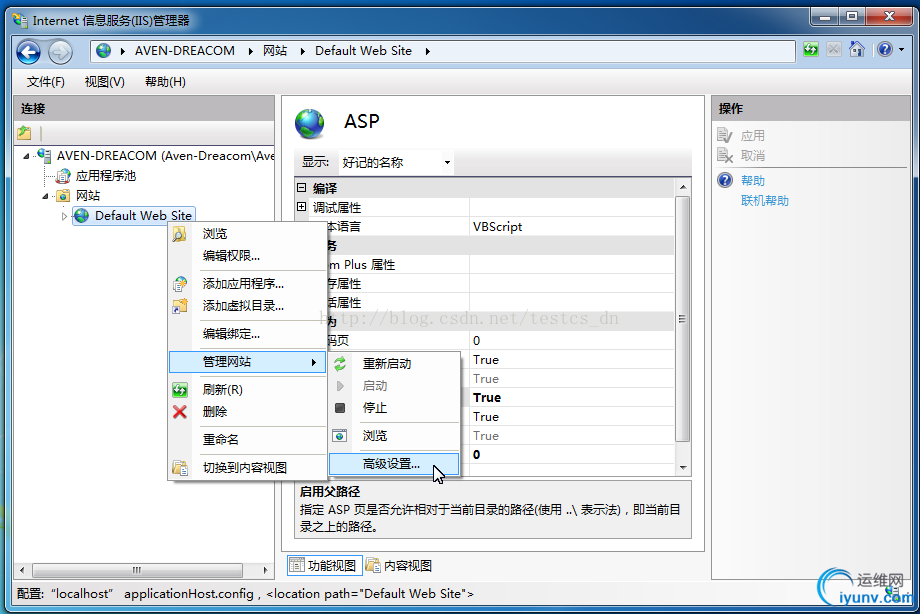
Task: Click the bold True value cell
Action: point(571,398)
